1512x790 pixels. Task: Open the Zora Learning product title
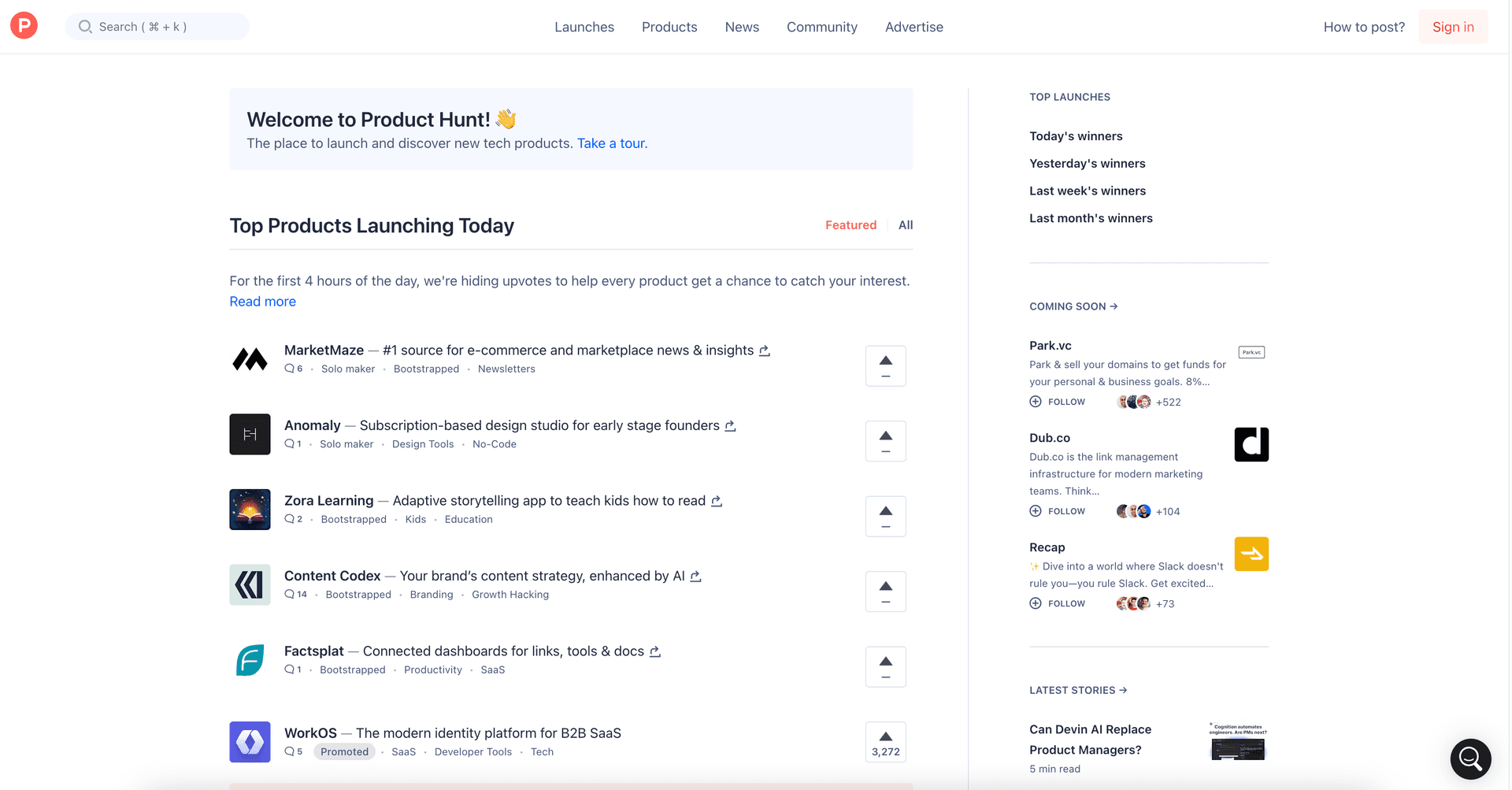(328, 501)
